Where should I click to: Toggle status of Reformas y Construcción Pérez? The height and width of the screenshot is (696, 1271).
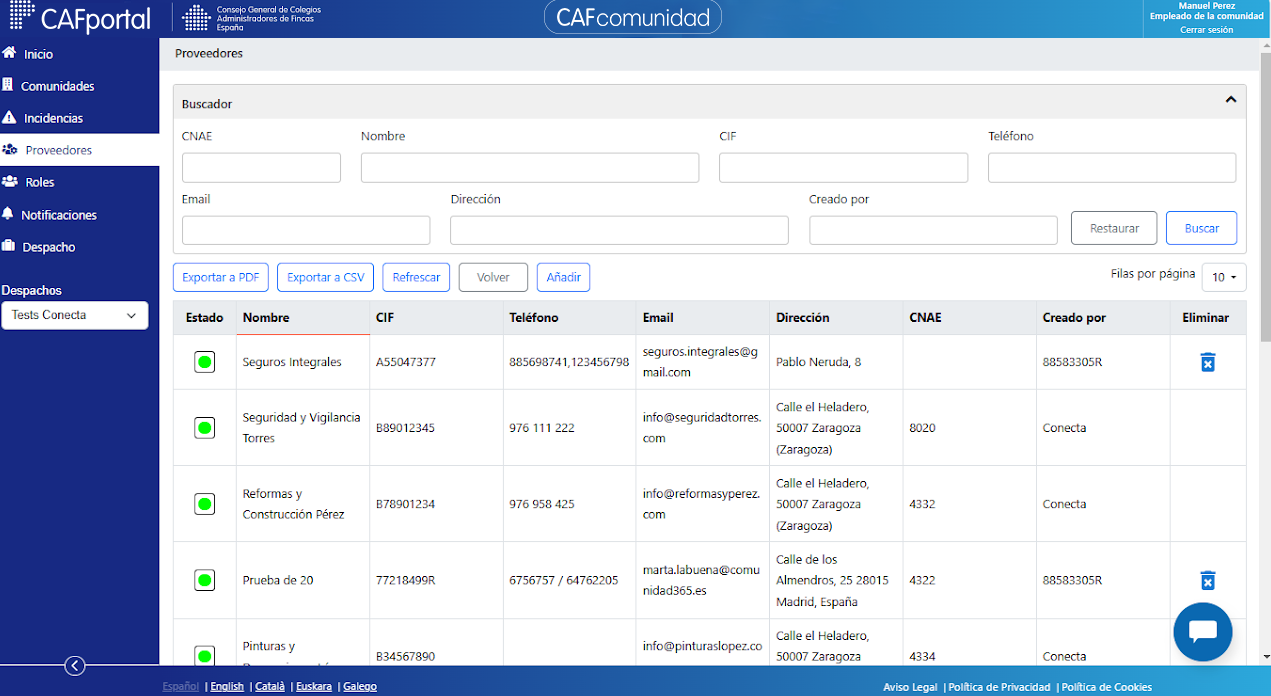point(204,504)
